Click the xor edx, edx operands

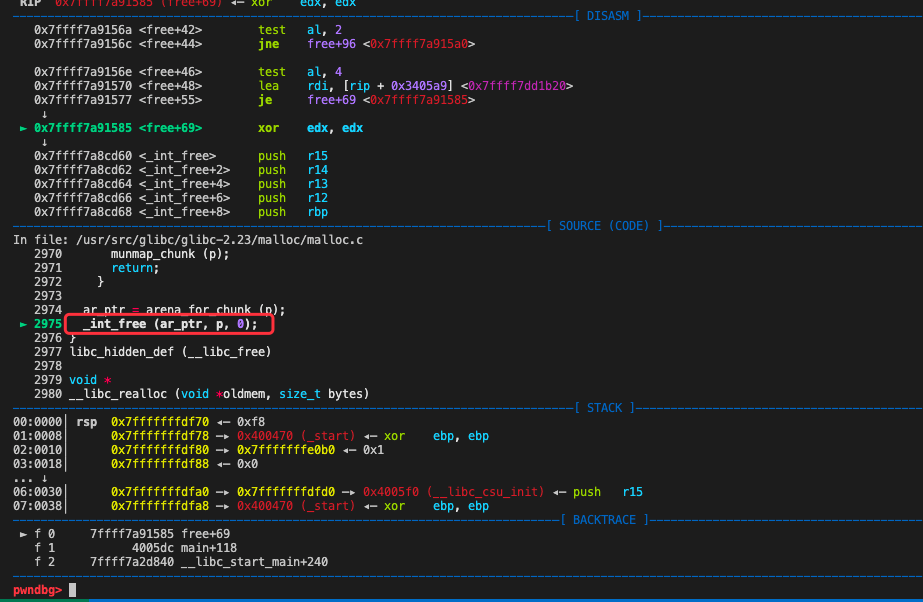335,128
